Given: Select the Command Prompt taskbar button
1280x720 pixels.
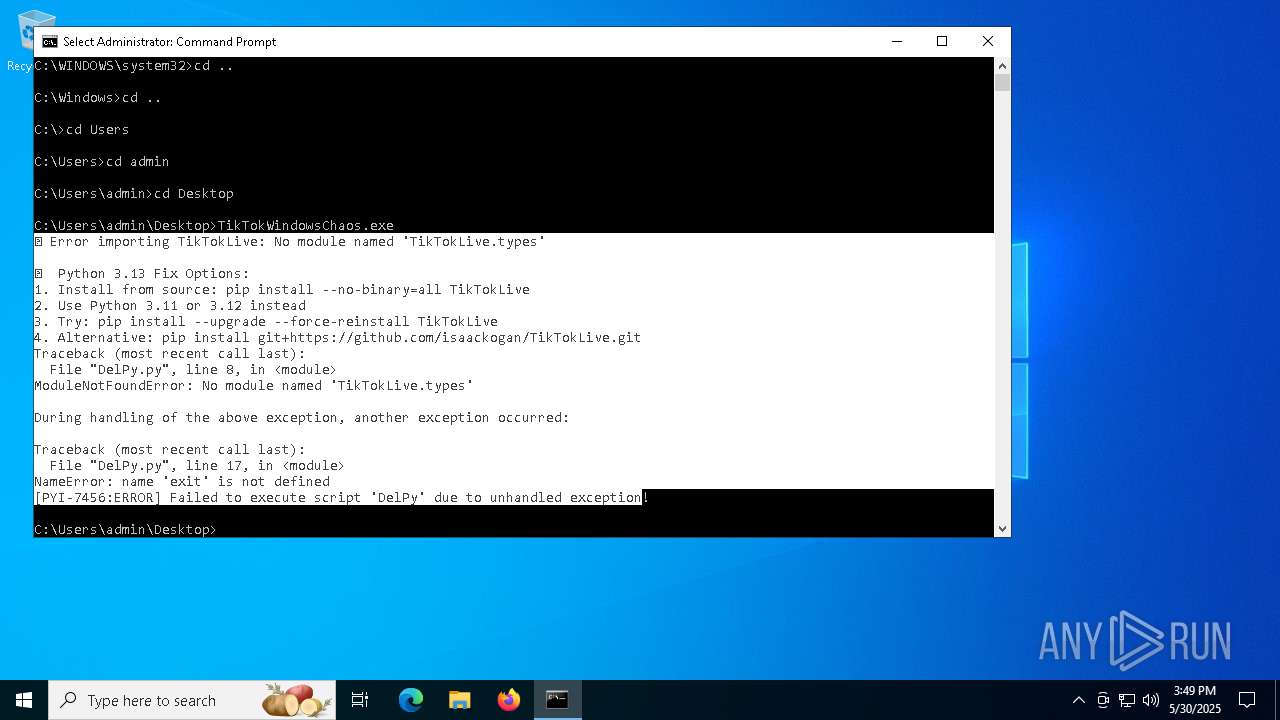Looking at the screenshot, I should pos(558,700).
